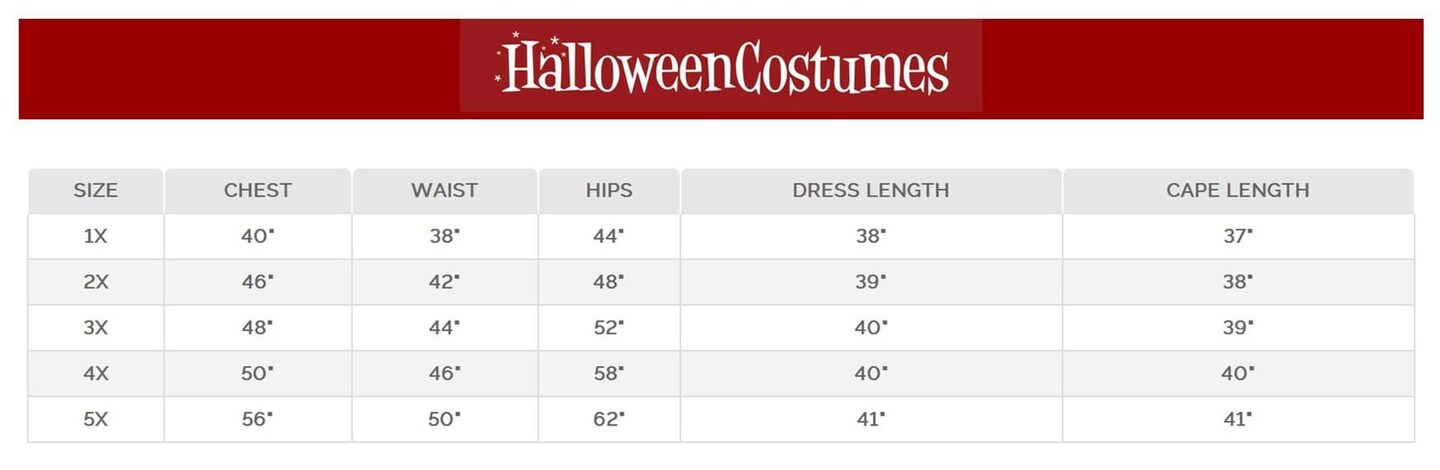The width and height of the screenshot is (1440, 470).
Task: Select the DRESS LENGTH column header
Action: tap(871, 190)
